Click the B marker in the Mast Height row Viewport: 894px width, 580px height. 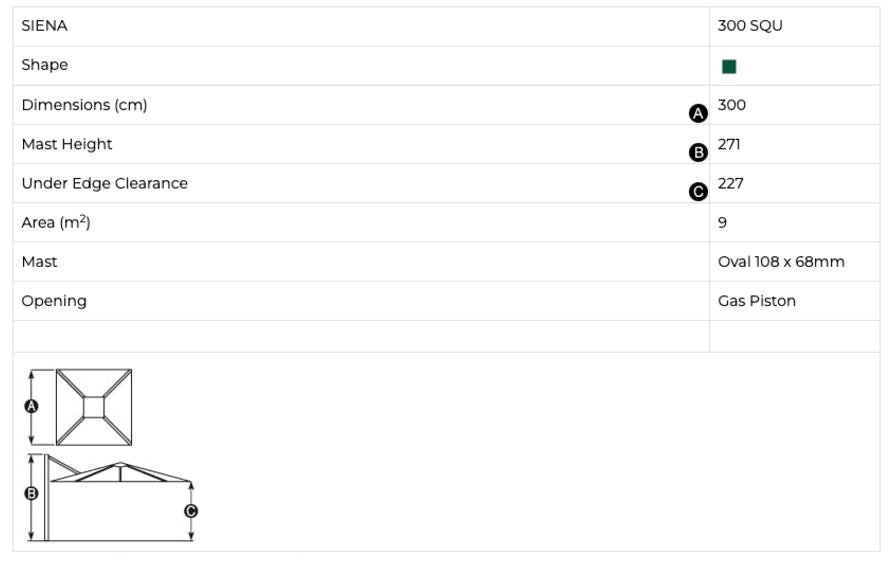pyautogui.click(x=698, y=153)
